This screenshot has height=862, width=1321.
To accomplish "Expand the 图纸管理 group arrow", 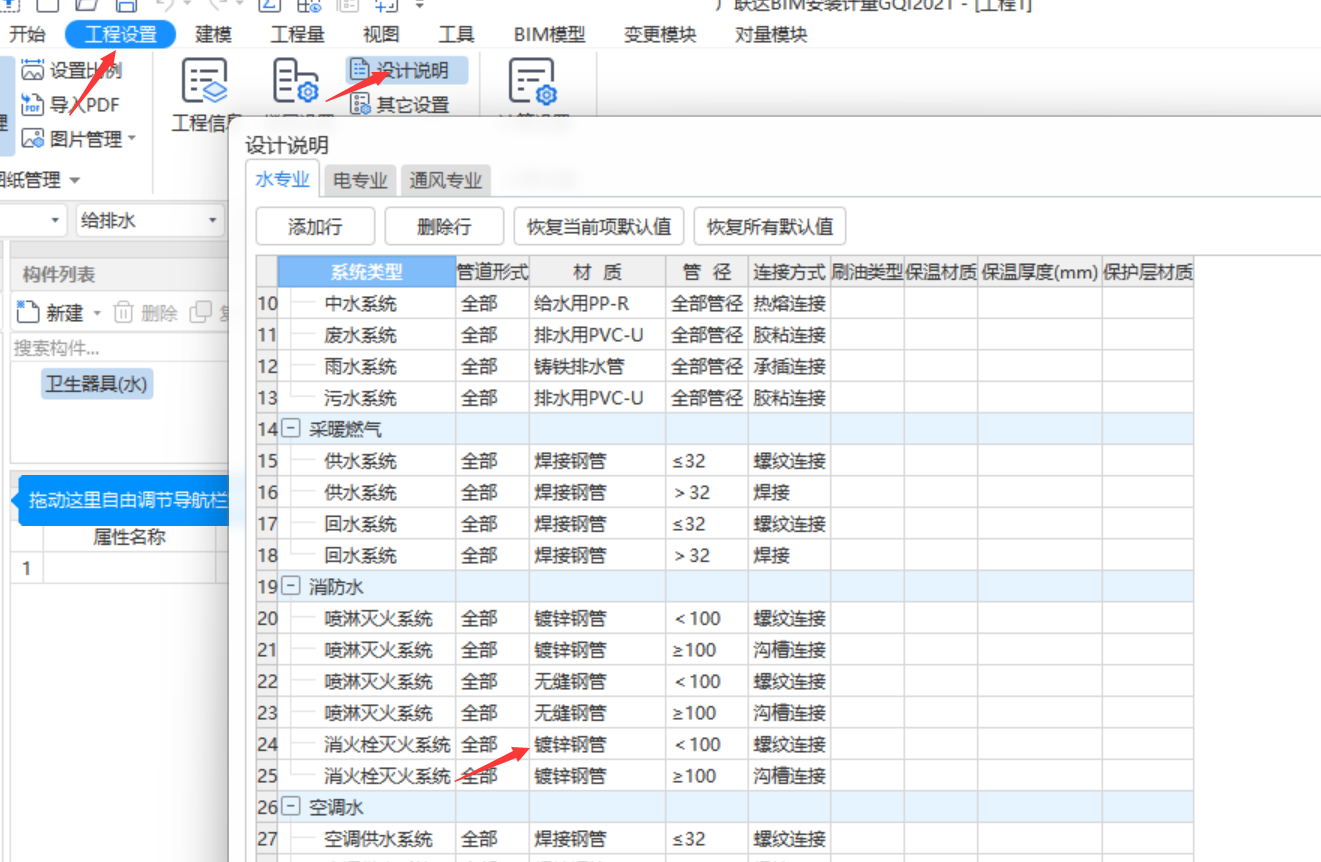I will (73, 181).
